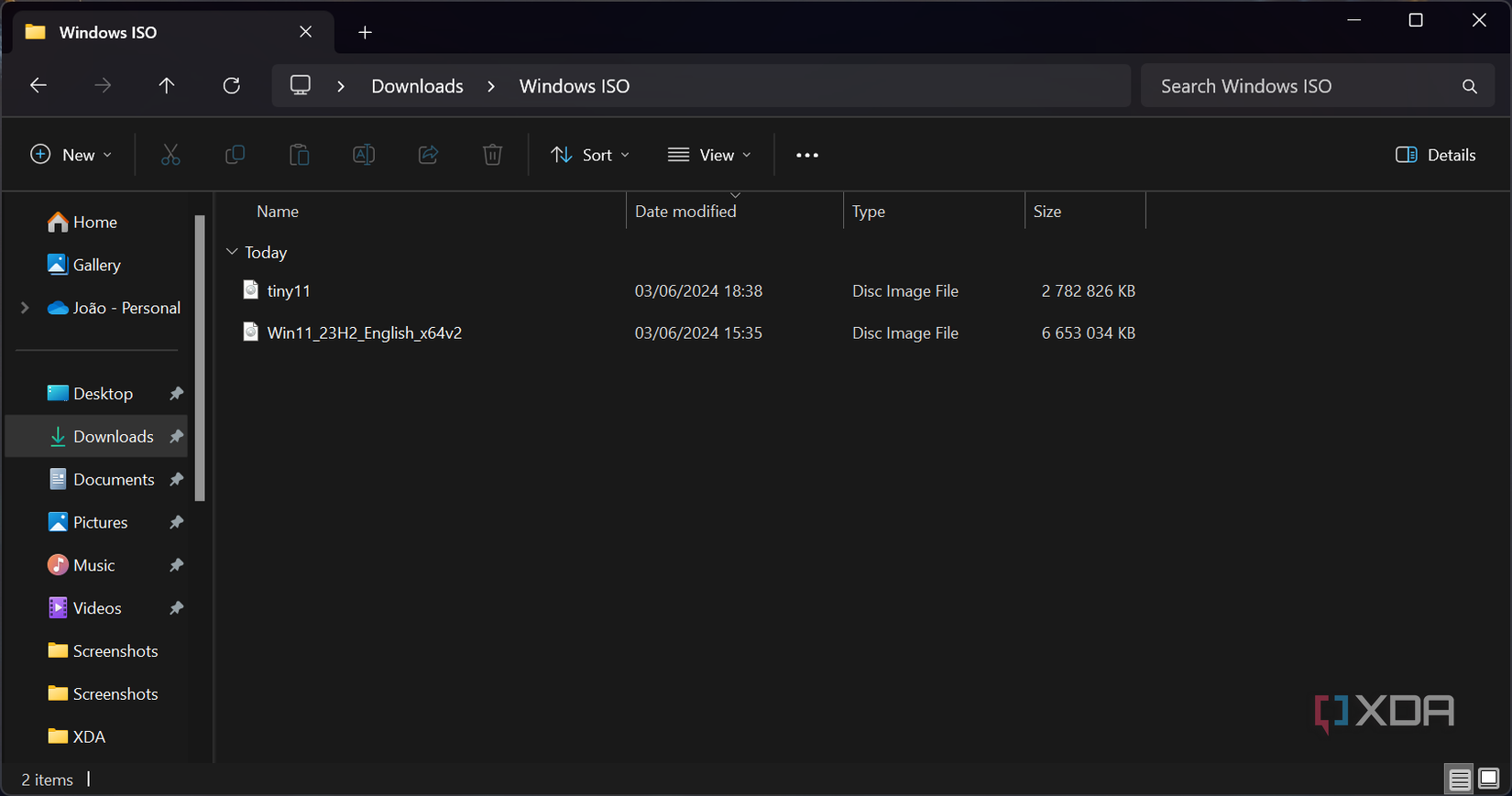Click the Cut scissors icon in toolbar
The width and height of the screenshot is (1512, 796).
click(170, 155)
